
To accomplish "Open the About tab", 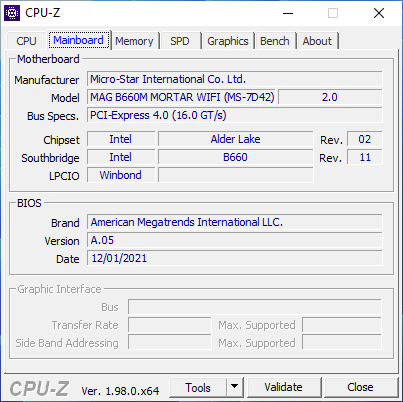I will tap(317, 41).
